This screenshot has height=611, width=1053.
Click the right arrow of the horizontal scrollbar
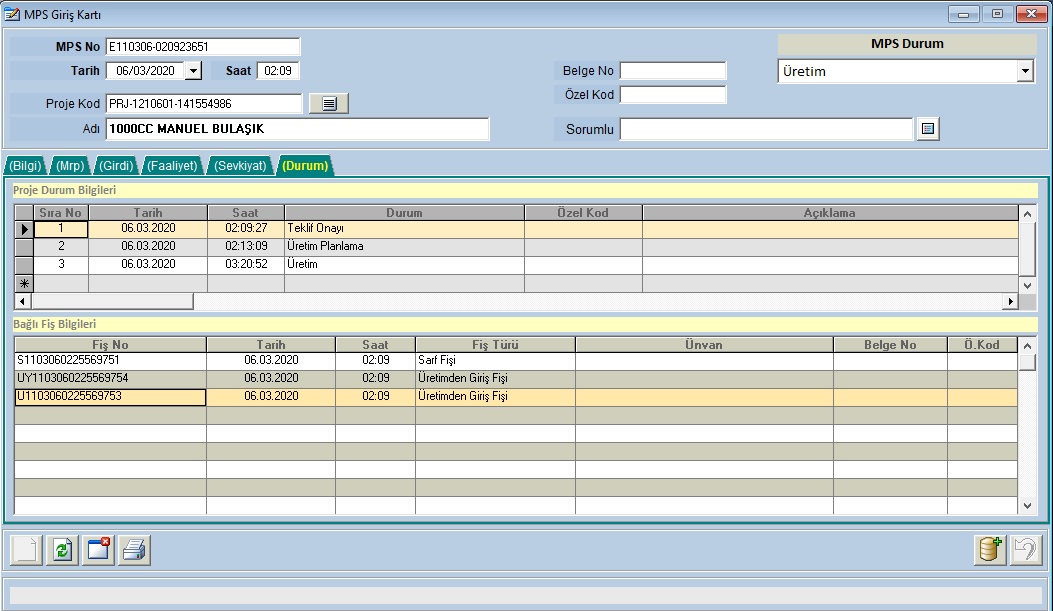pos(1009,301)
